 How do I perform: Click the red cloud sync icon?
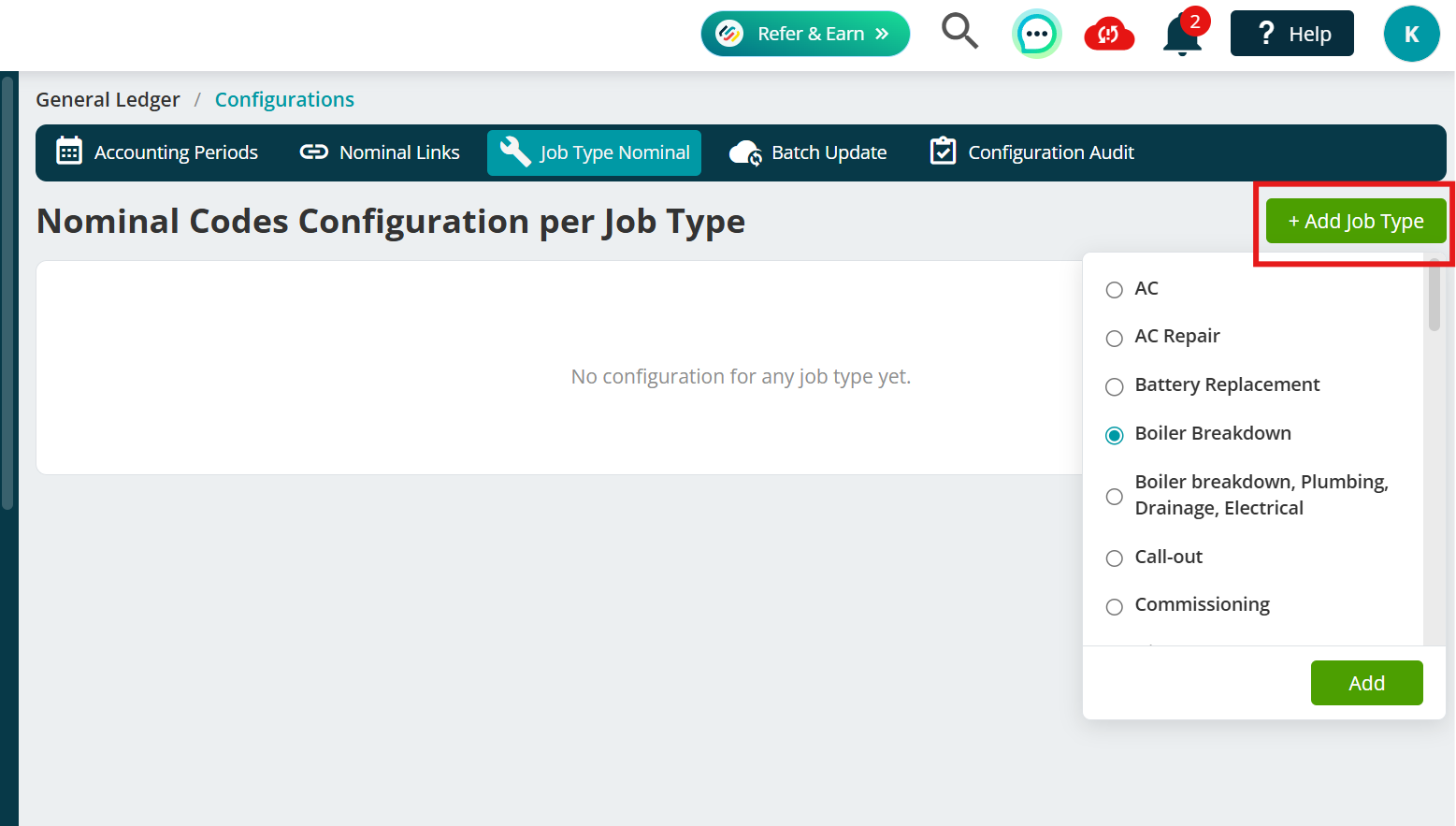click(1109, 35)
